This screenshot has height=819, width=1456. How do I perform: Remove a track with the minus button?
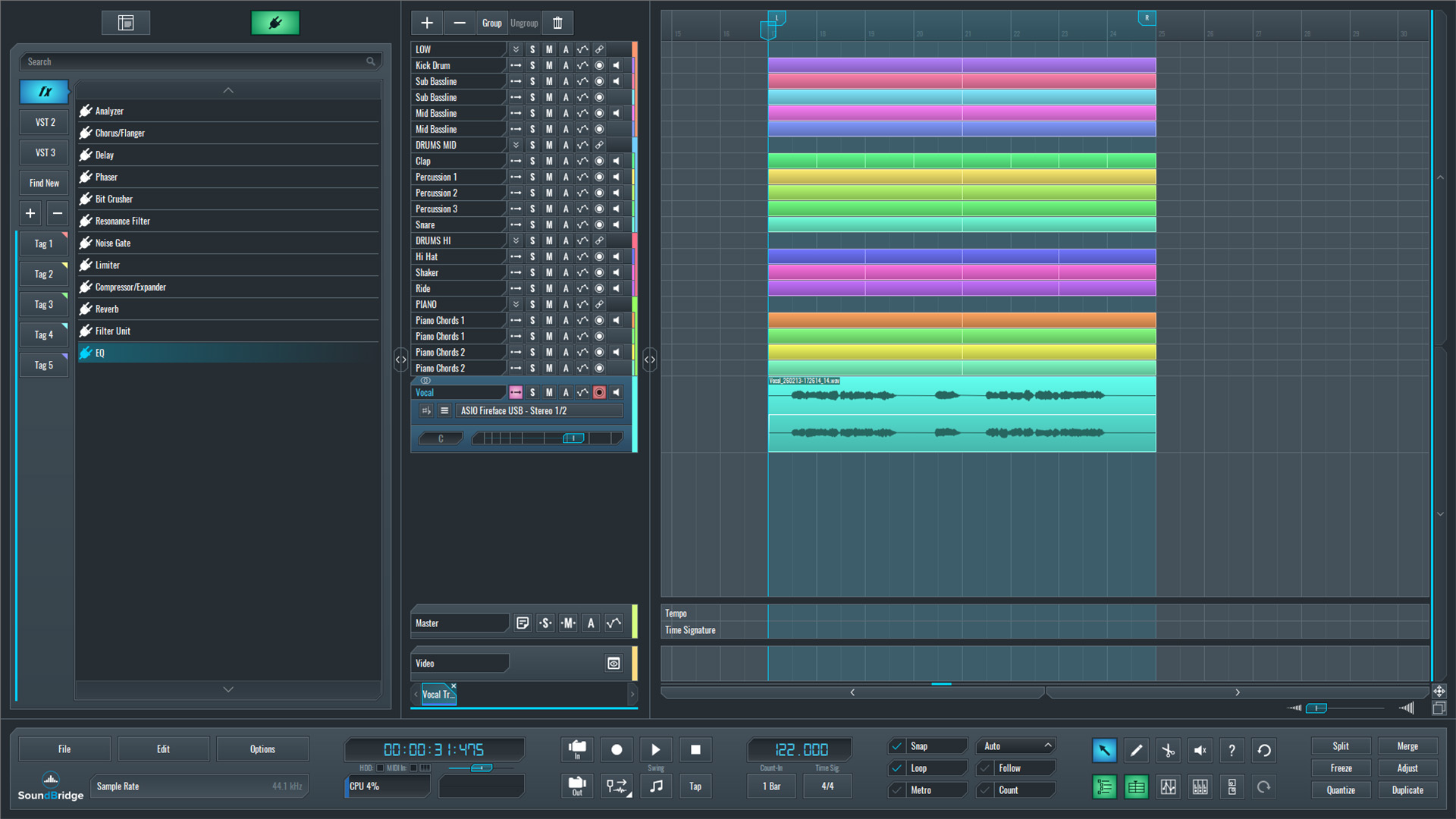(x=460, y=23)
